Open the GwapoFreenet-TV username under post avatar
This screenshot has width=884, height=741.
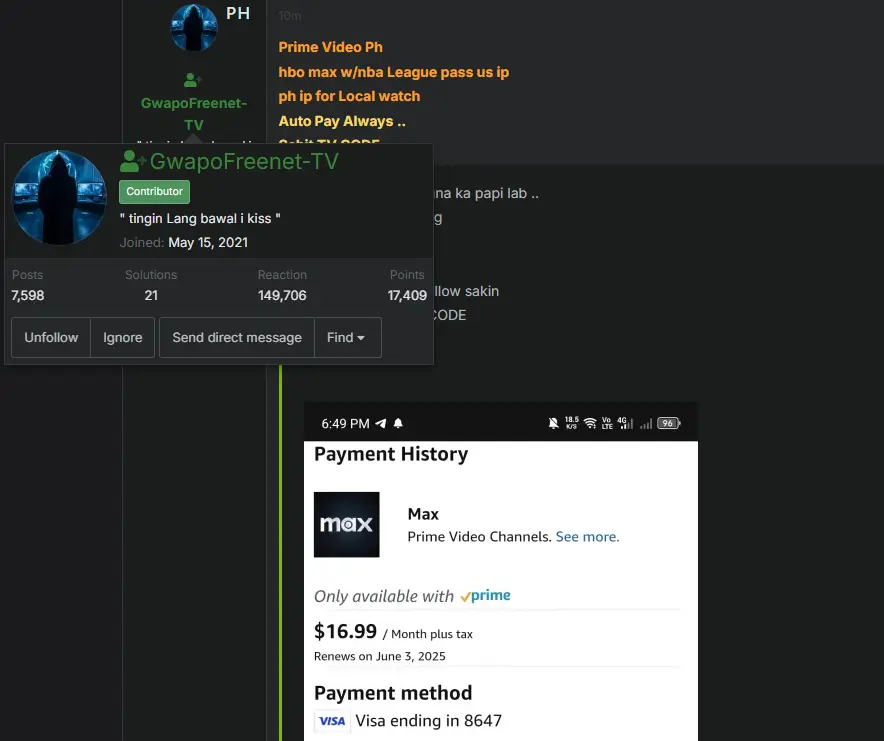(194, 114)
